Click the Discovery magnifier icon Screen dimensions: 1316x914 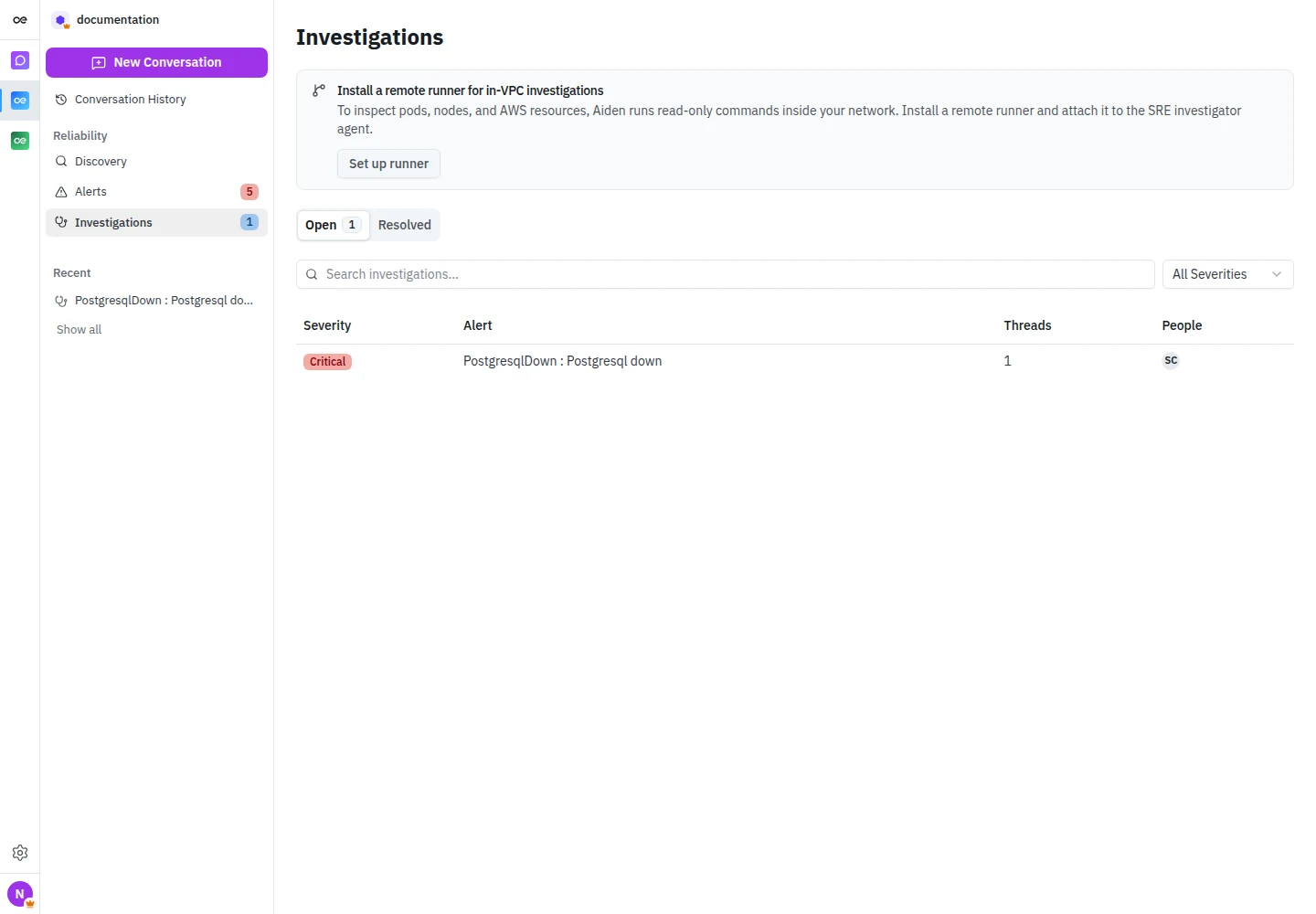pyautogui.click(x=61, y=161)
